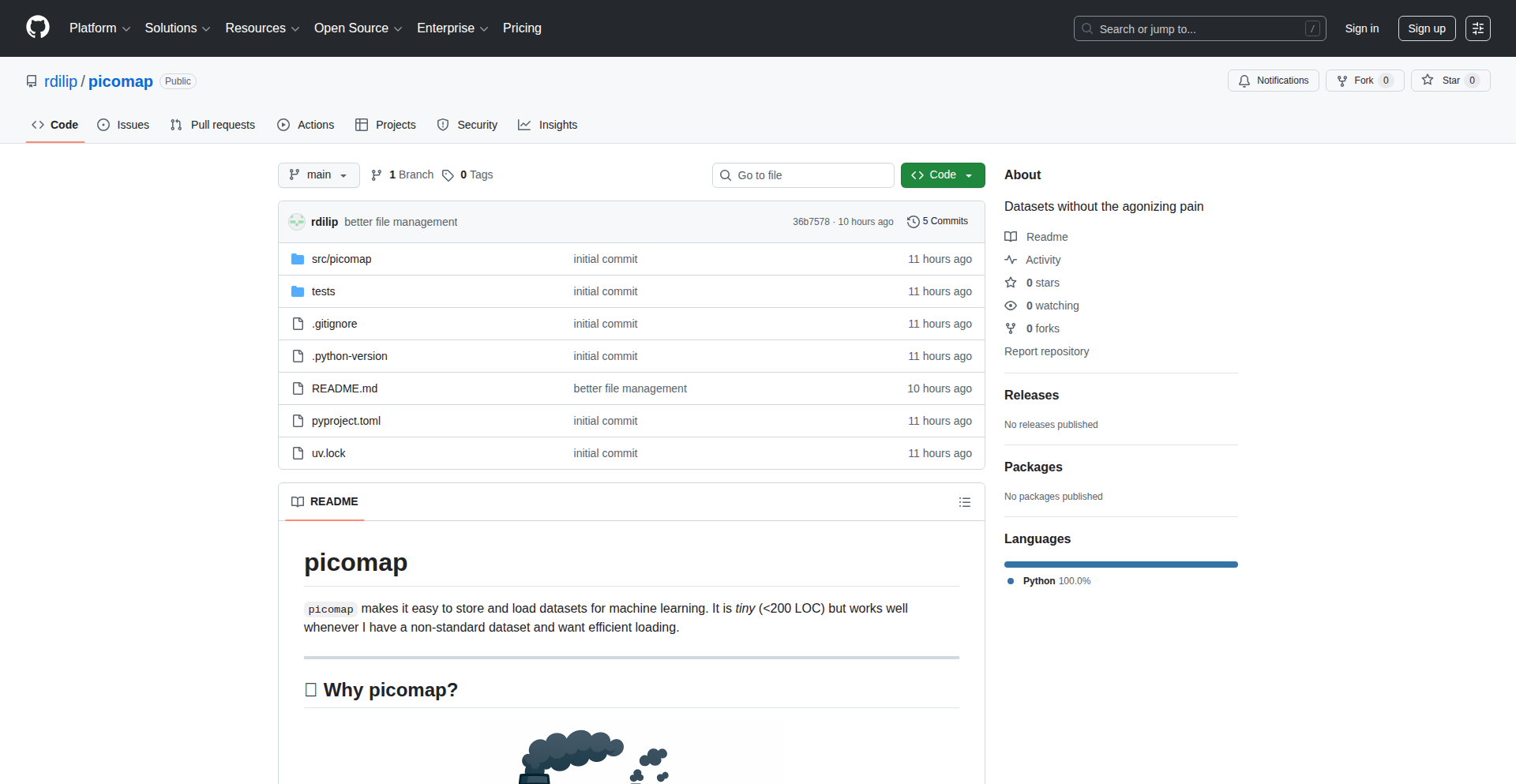Click the pyproject.toml file icon
Image resolution: width=1516 pixels, height=784 pixels.
[x=298, y=421]
